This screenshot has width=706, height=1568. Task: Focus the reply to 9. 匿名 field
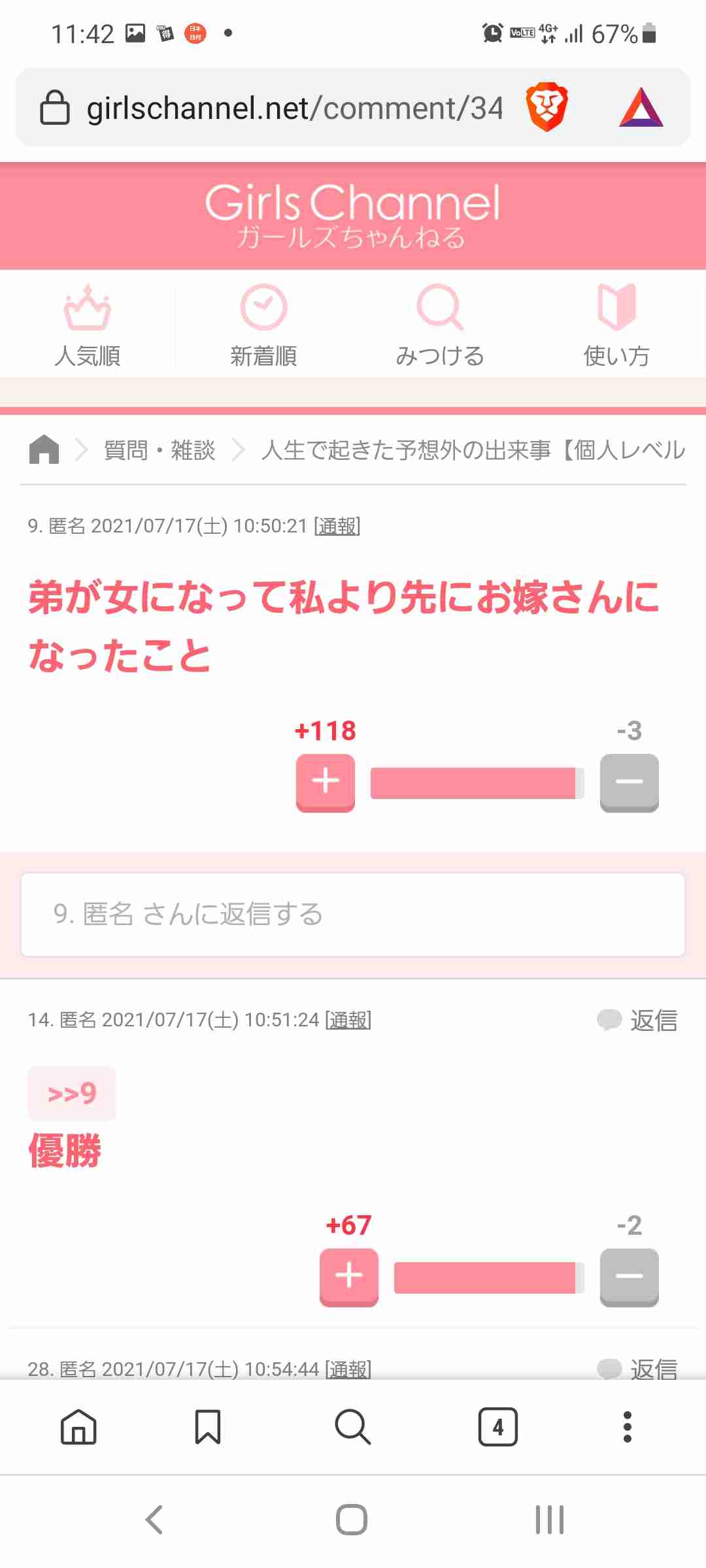[353, 914]
